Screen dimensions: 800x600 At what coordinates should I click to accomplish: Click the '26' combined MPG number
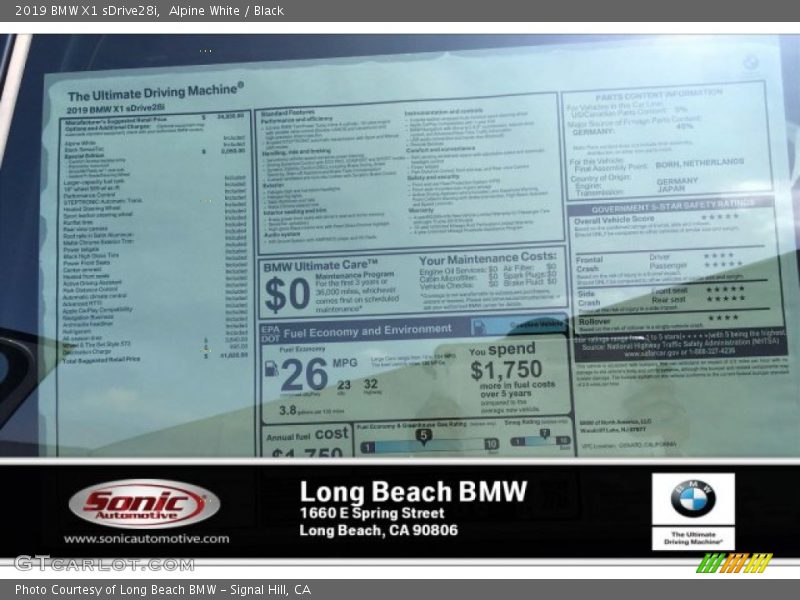coord(304,374)
